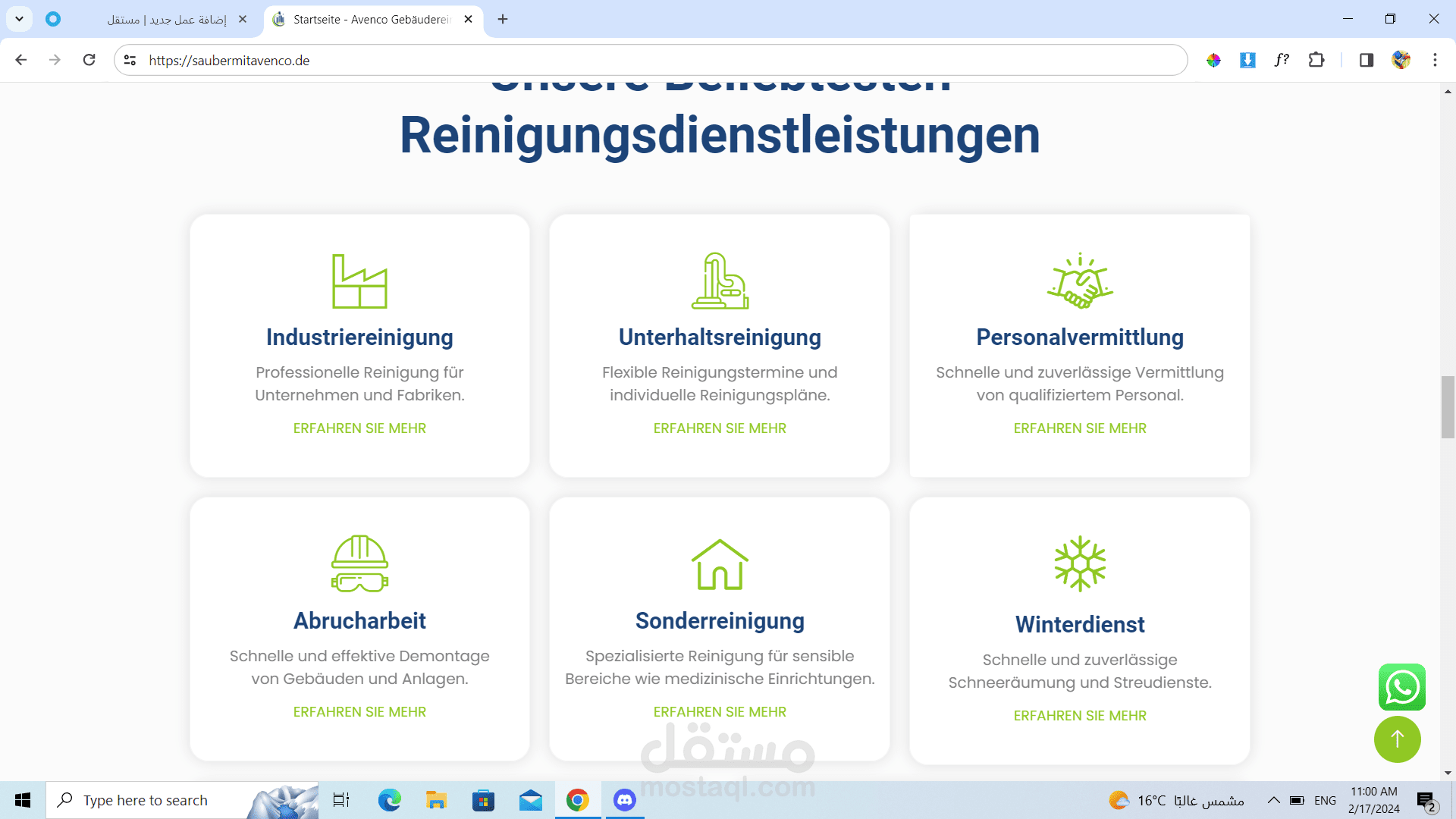Switch to the مستقل browser tab
Screen dimensions: 1456x819
167,19
